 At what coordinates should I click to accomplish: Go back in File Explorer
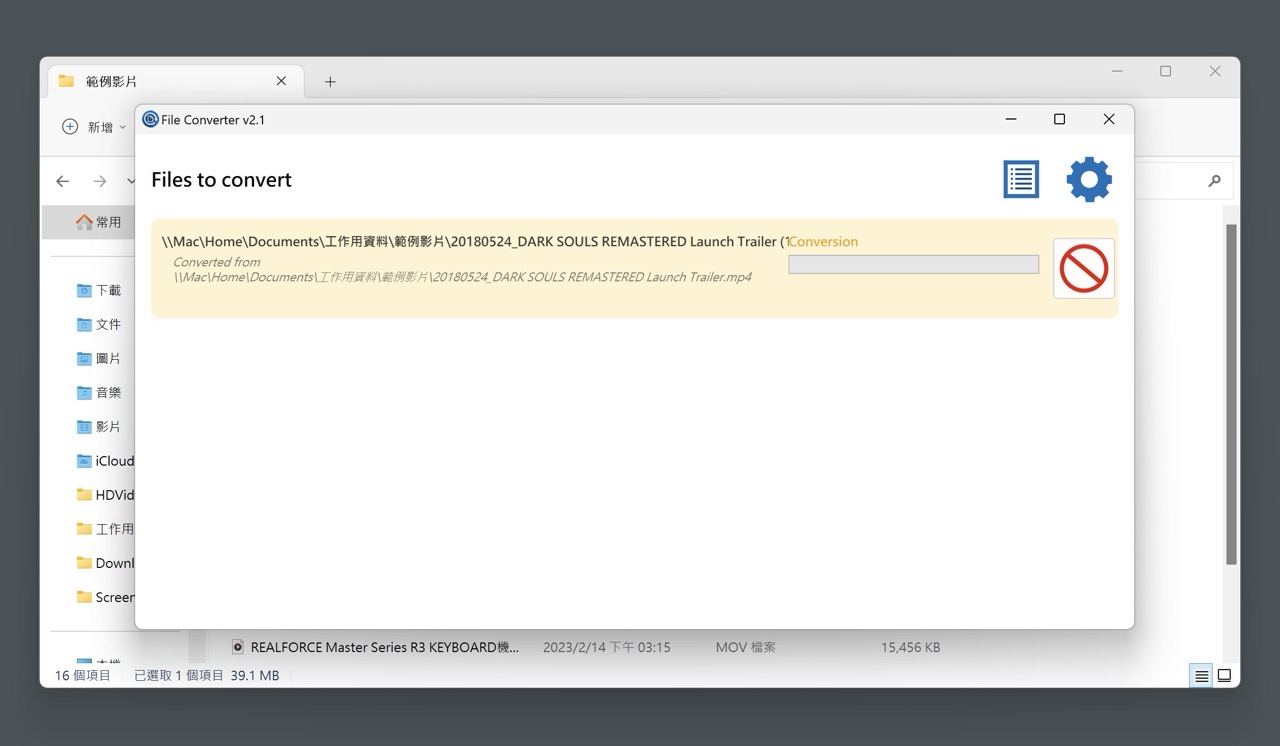[63, 181]
